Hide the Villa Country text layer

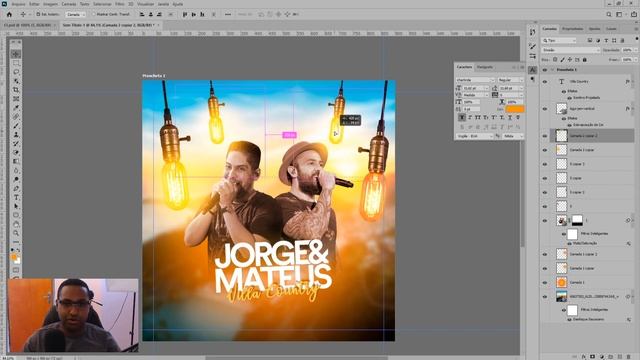click(x=544, y=82)
